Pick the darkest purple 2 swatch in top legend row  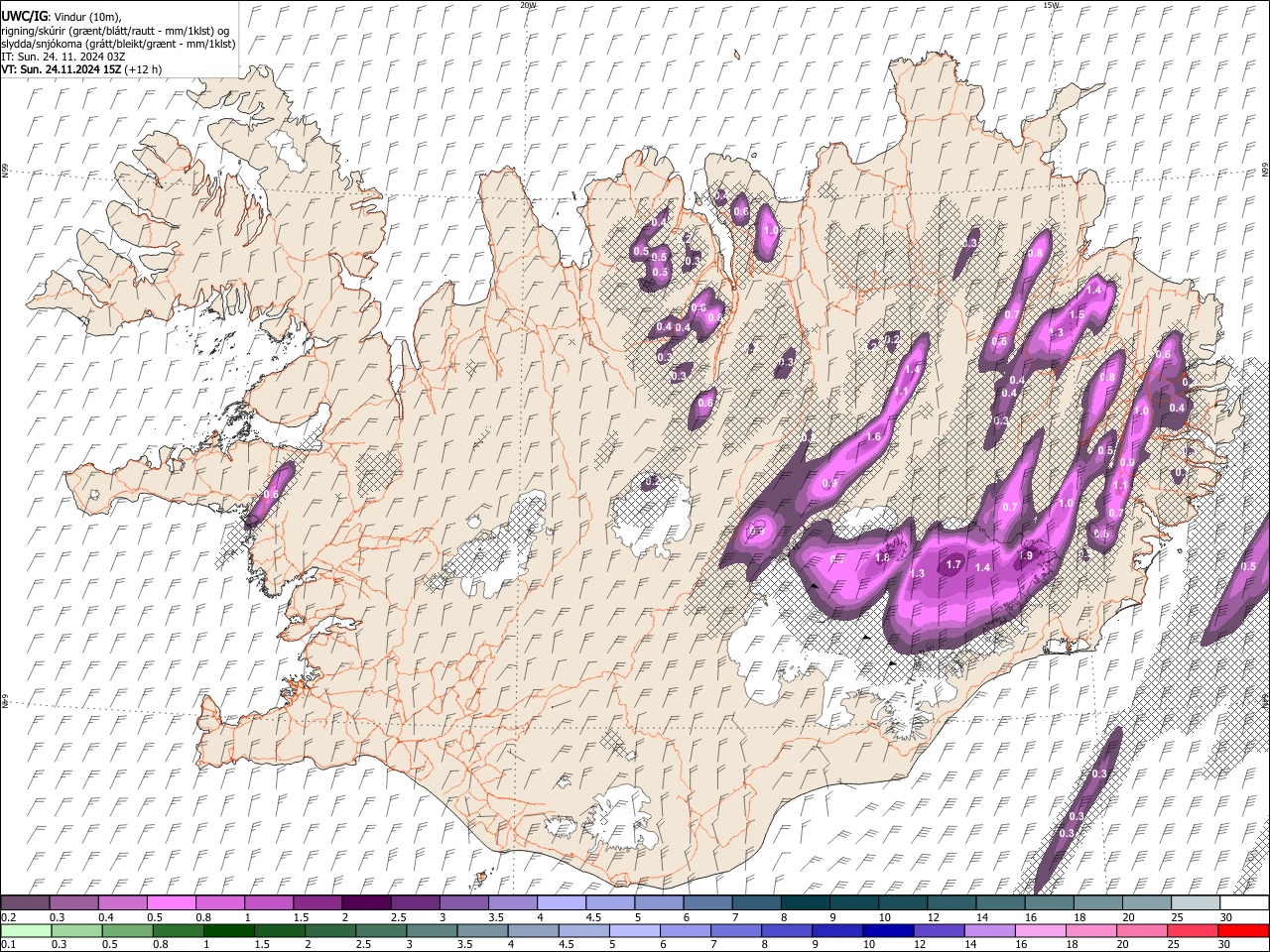pos(366,902)
